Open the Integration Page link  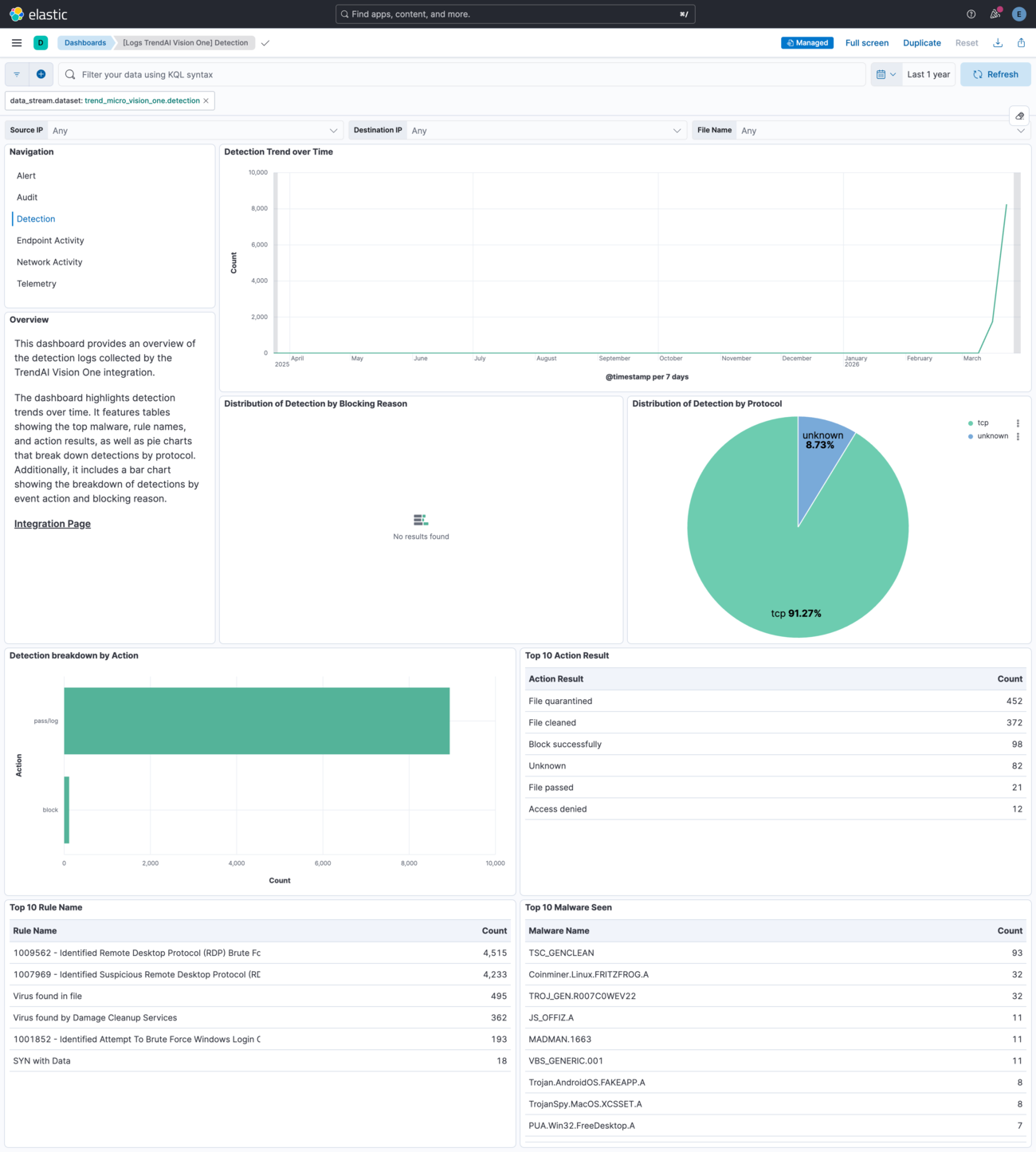(52, 523)
